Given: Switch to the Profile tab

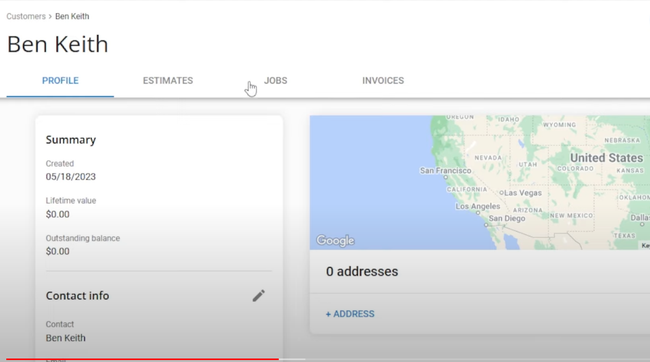Looking at the screenshot, I should click(60, 80).
